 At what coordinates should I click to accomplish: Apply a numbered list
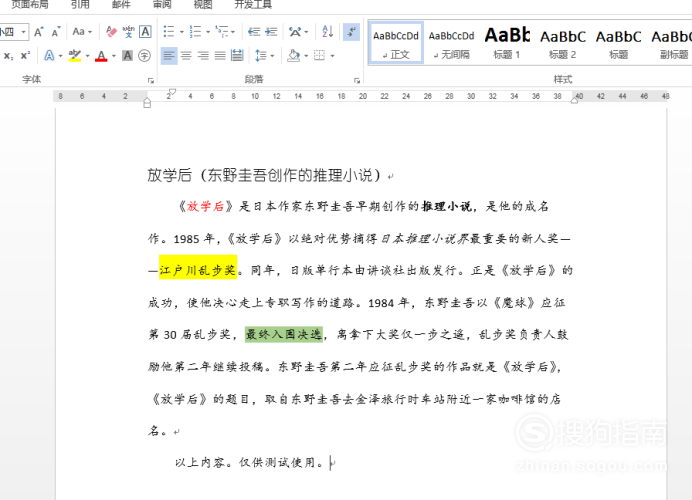pyautogui.click(x=195, y=32)
